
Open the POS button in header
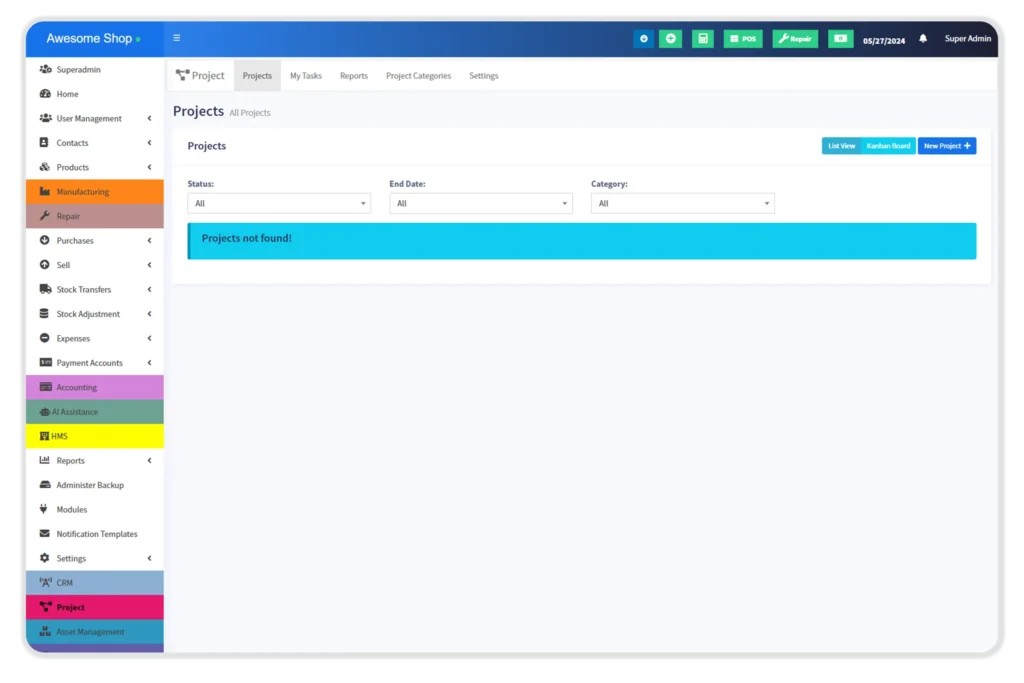tap(743, 39)
